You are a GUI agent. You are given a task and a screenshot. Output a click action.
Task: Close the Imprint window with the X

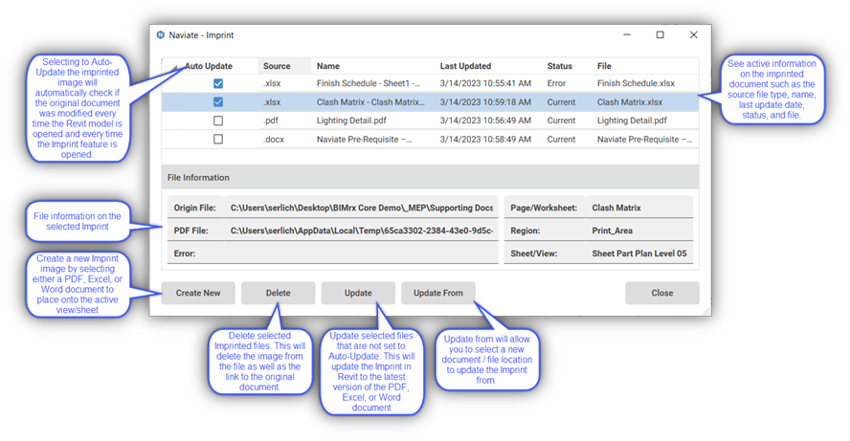693,35
